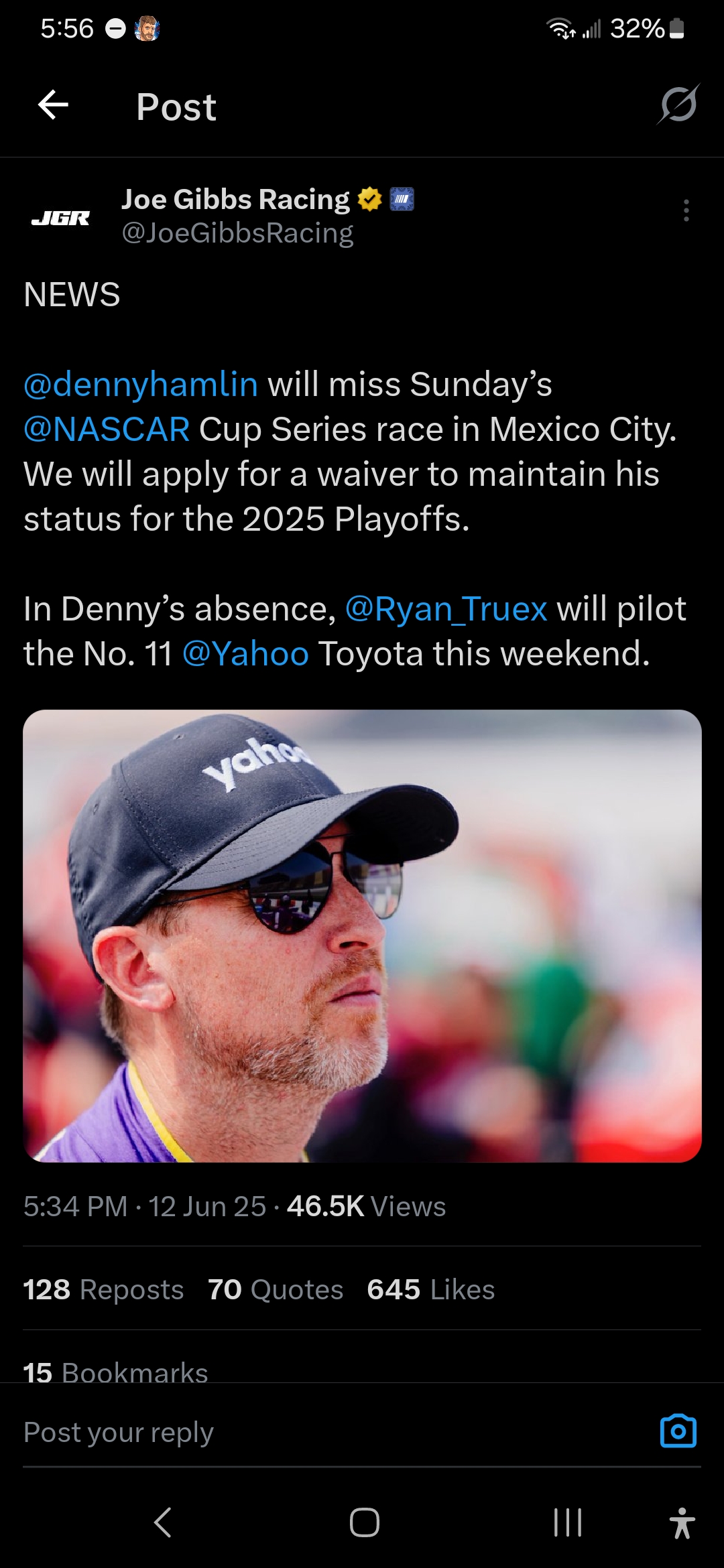This screenshot has height=1568, width=724.
Task: Tap the Android home navigation button
Action: click(x=364, y=1522)
